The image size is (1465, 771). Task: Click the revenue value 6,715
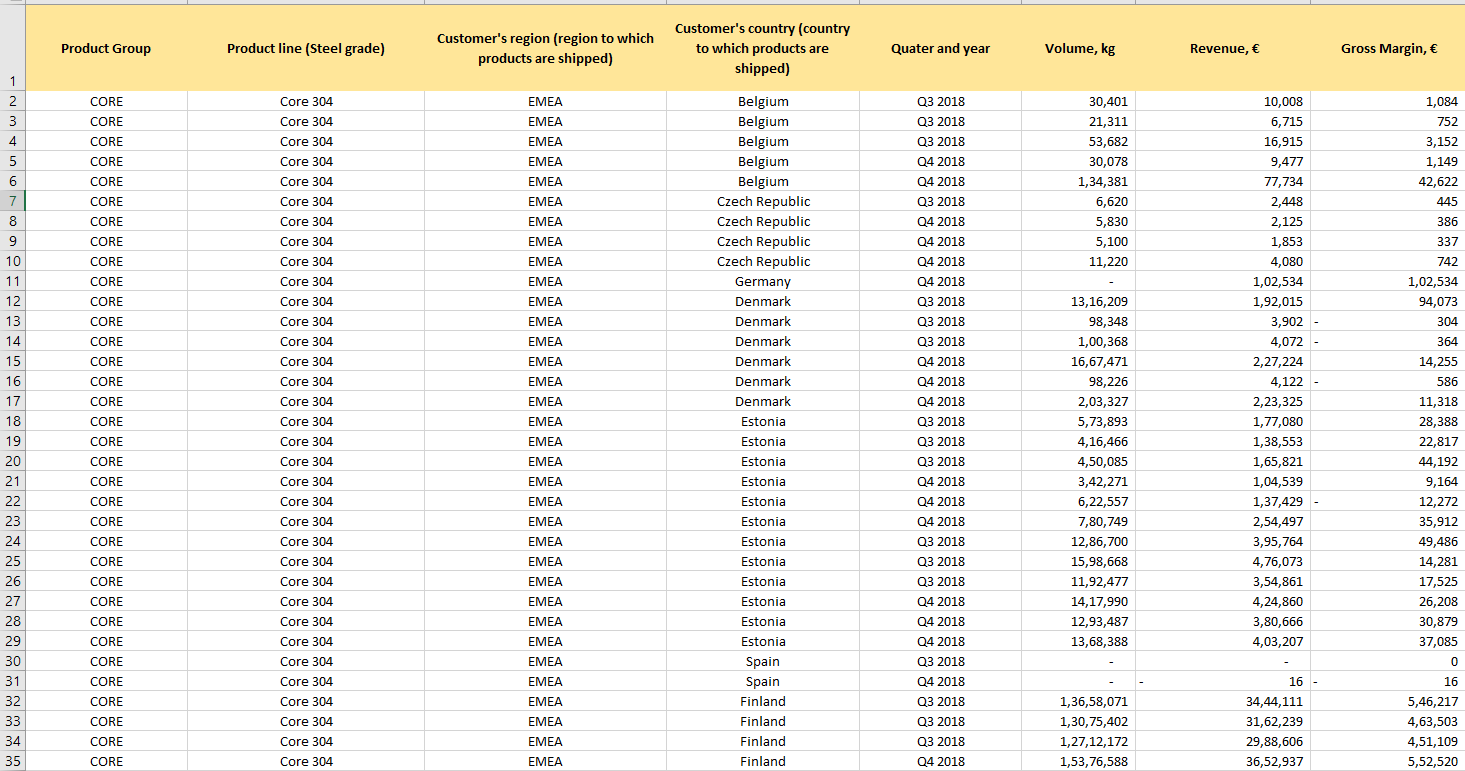point(1223,121)
